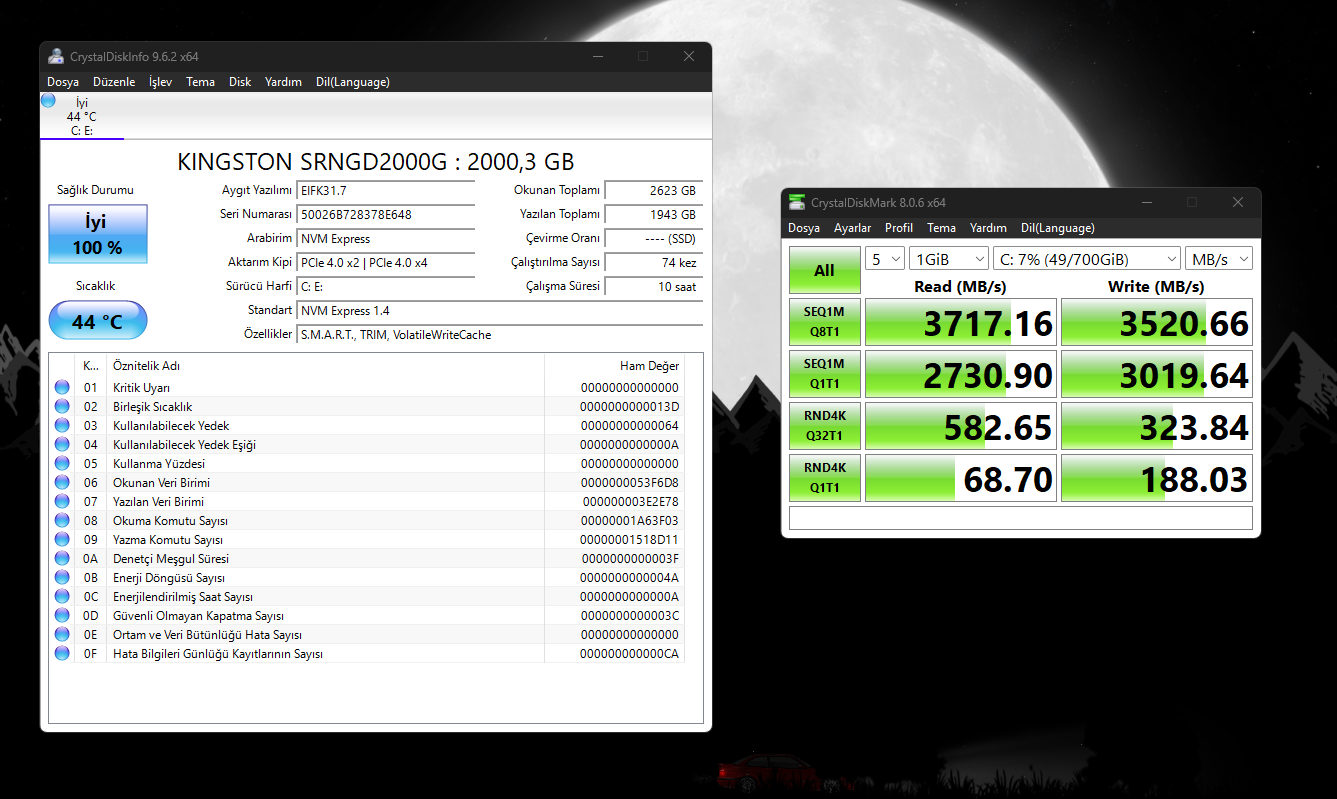Open Dil(Language) menu in CrystalDiskInfo
Image resolution: width=1337 pixels, height=799 pixels.
point(353,82)
